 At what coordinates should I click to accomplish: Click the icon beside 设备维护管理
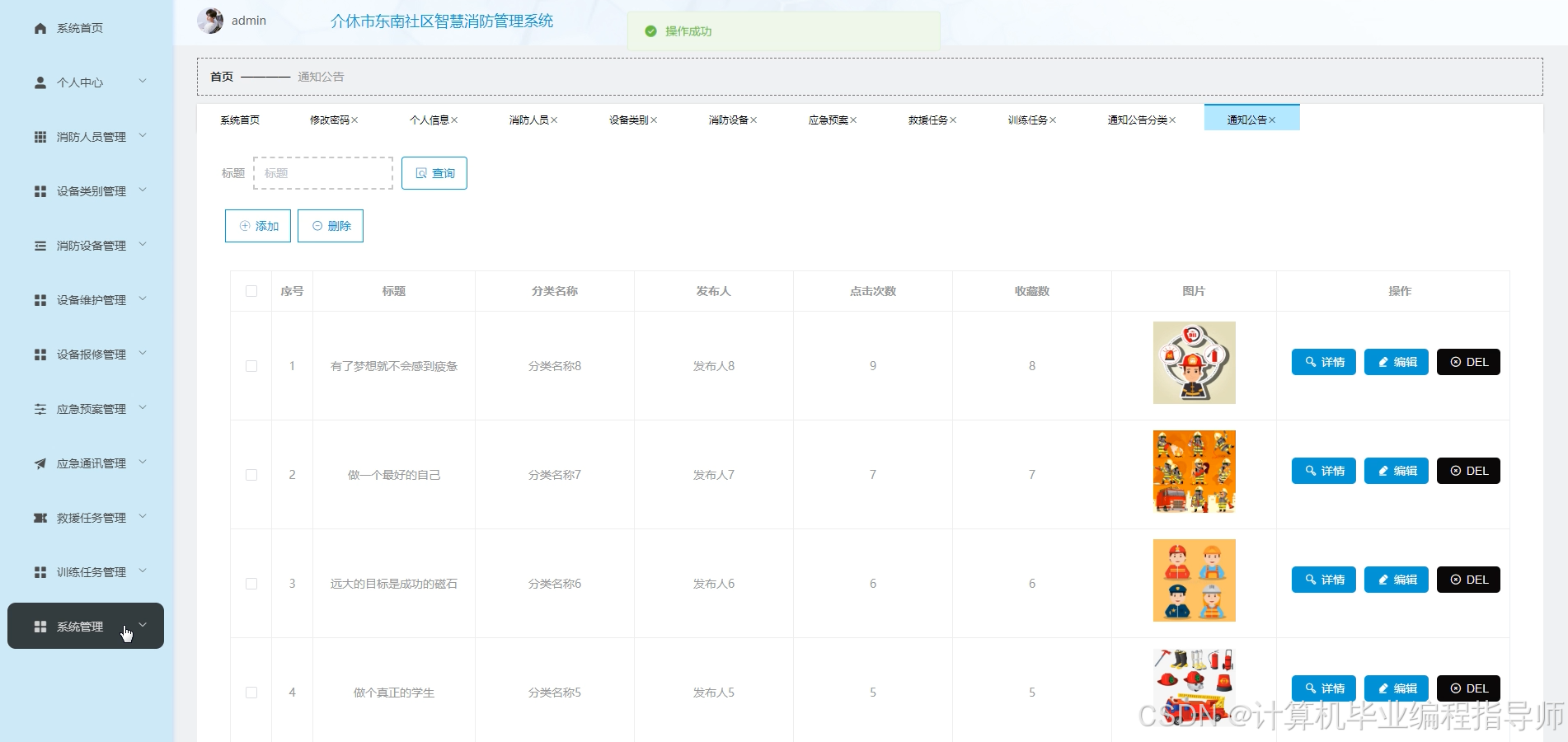point(40,300)
